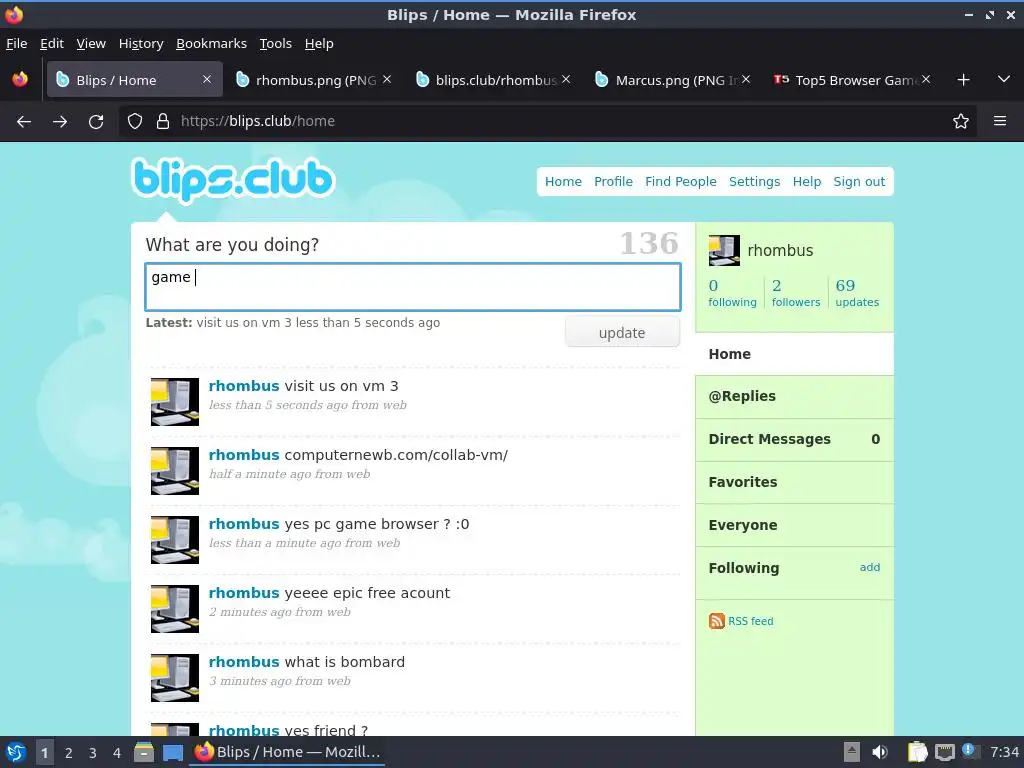Open the Help menu in menu bar
This screenshot has height=768, width=1024.
point(319,44)
